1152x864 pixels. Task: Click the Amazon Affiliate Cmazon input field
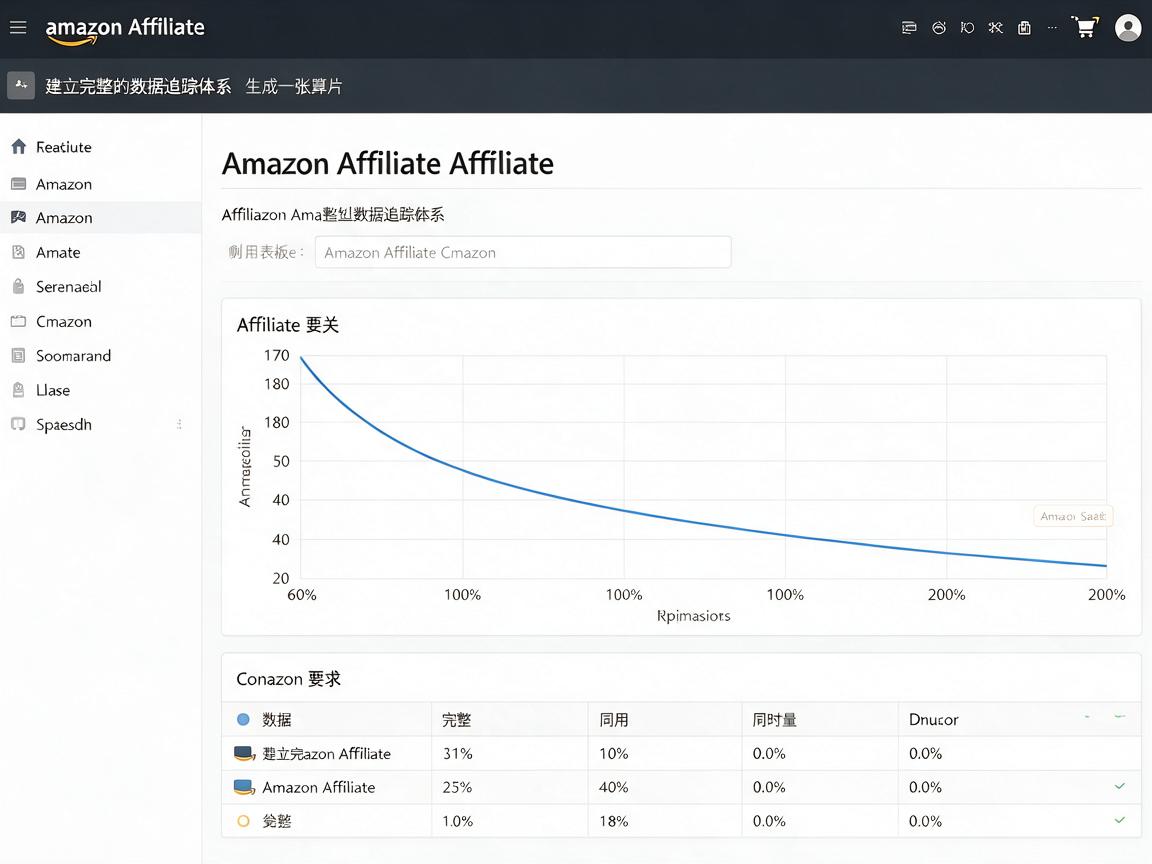[x=523, y=252]
